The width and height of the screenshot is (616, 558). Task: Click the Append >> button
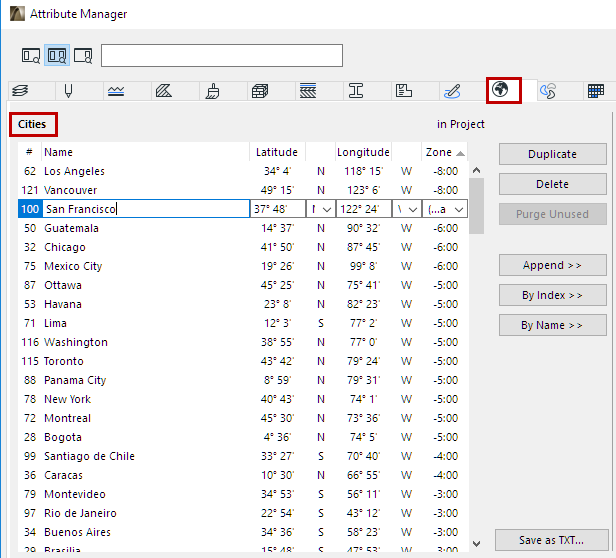(552, 265)
